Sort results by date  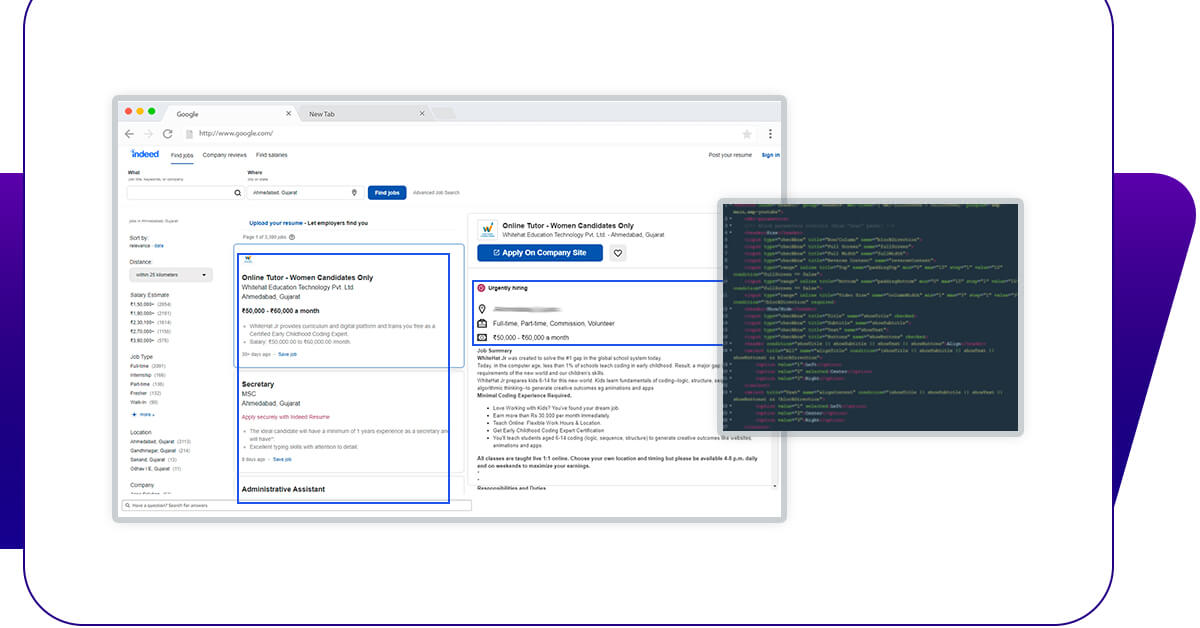pyautogui.click(x=159, y=245)
